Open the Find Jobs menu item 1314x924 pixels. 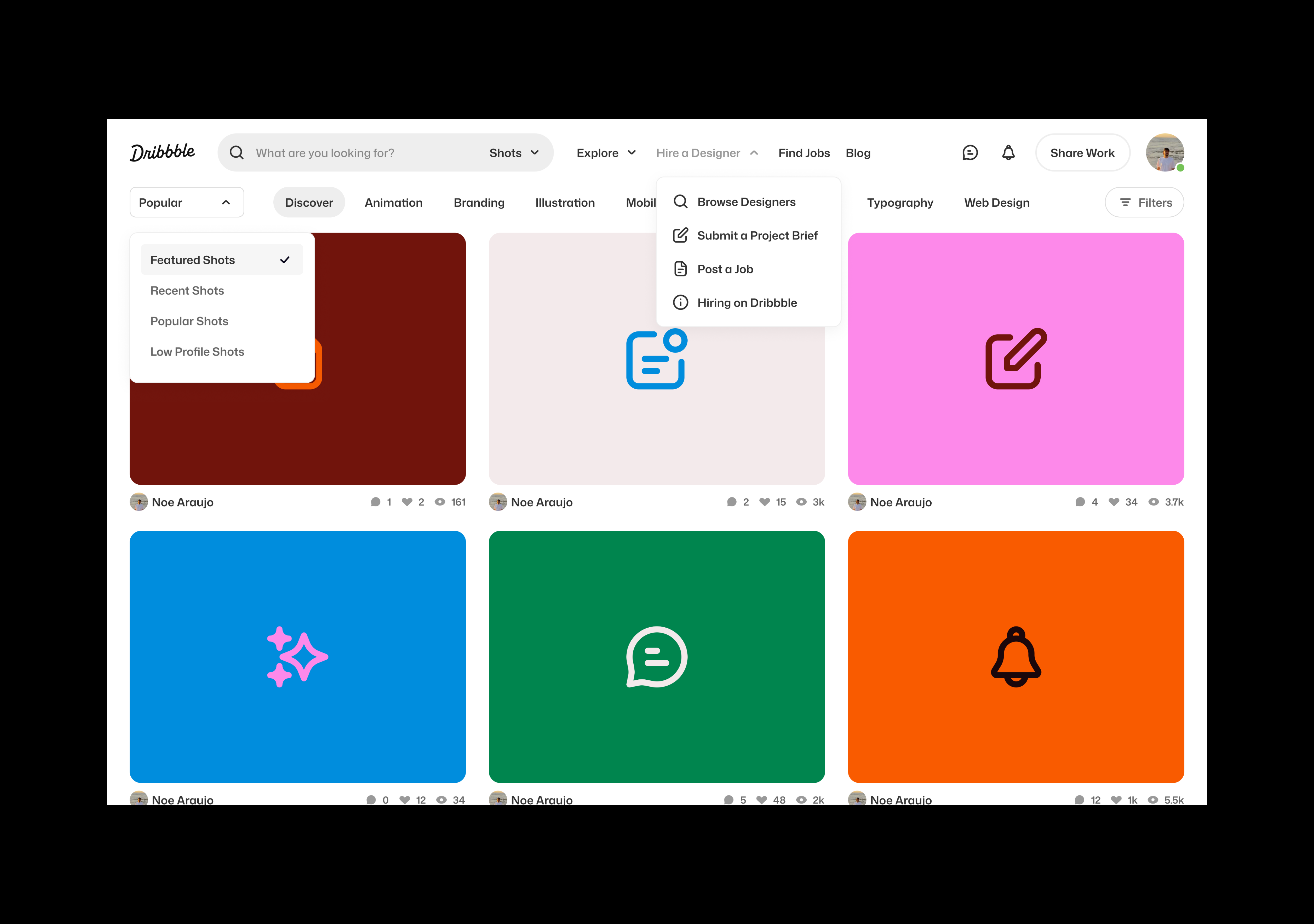click(804, 152)
